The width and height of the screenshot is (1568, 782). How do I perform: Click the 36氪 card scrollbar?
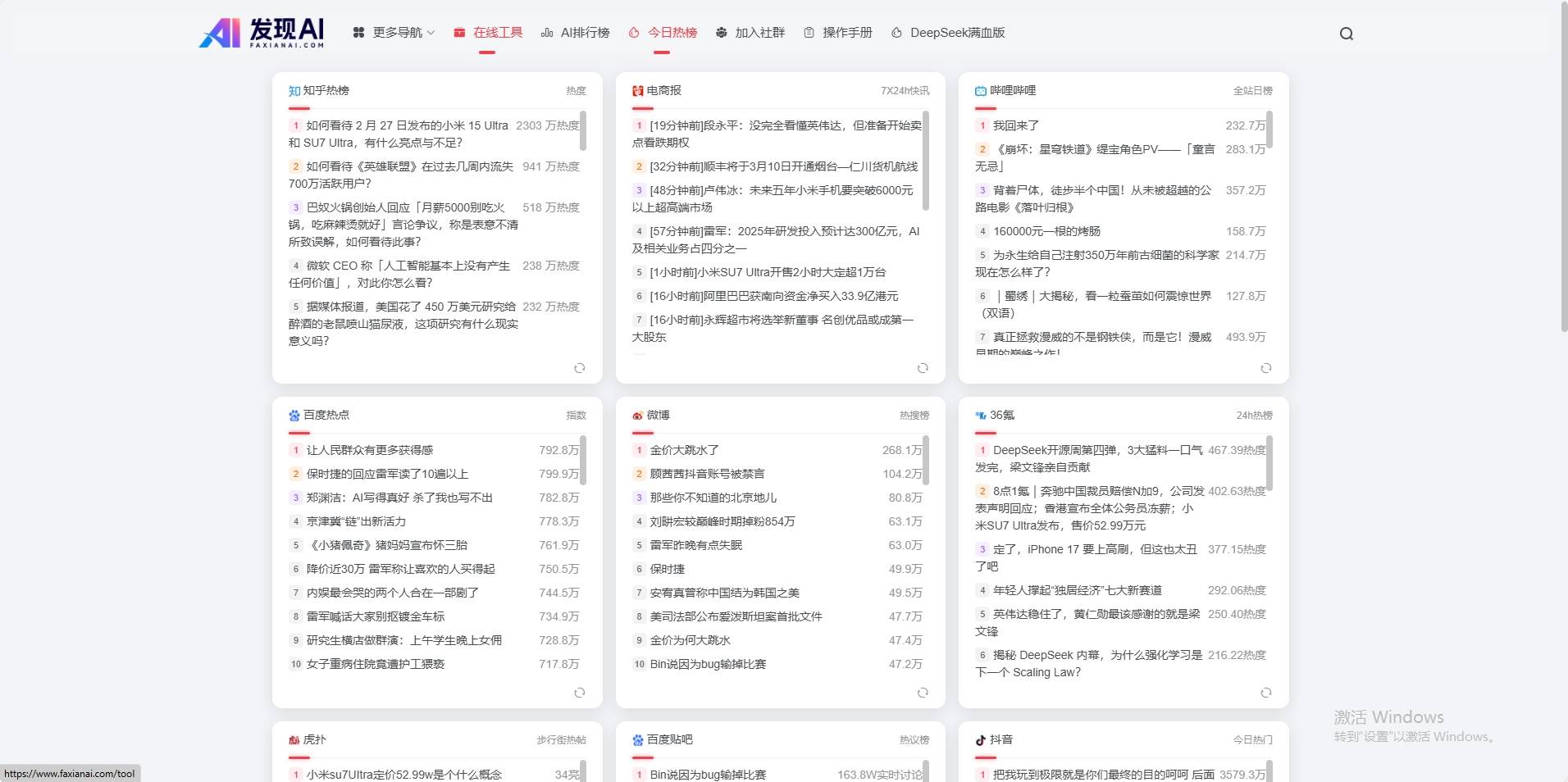click(x=1269, y=463)
